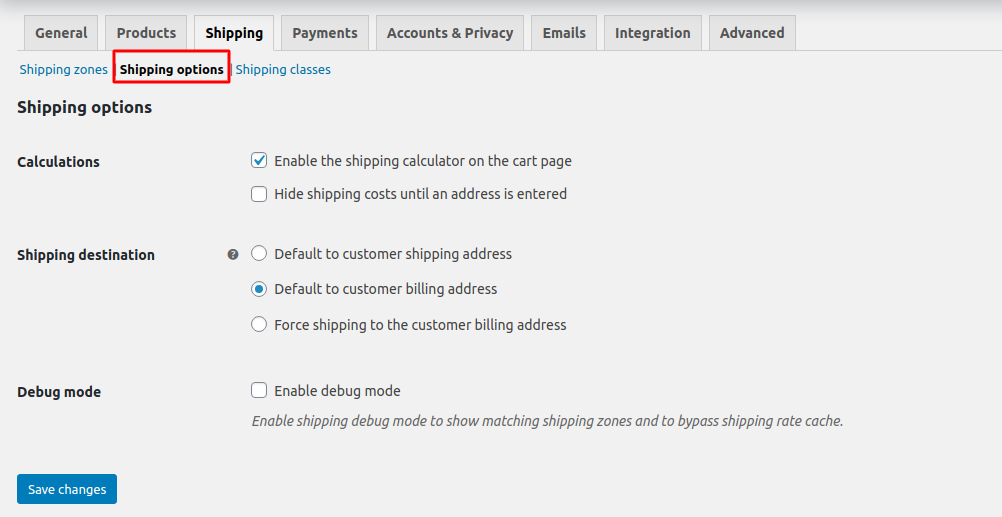
Task: Choose Default to customer billing address radio
Action: pos(259,289)
